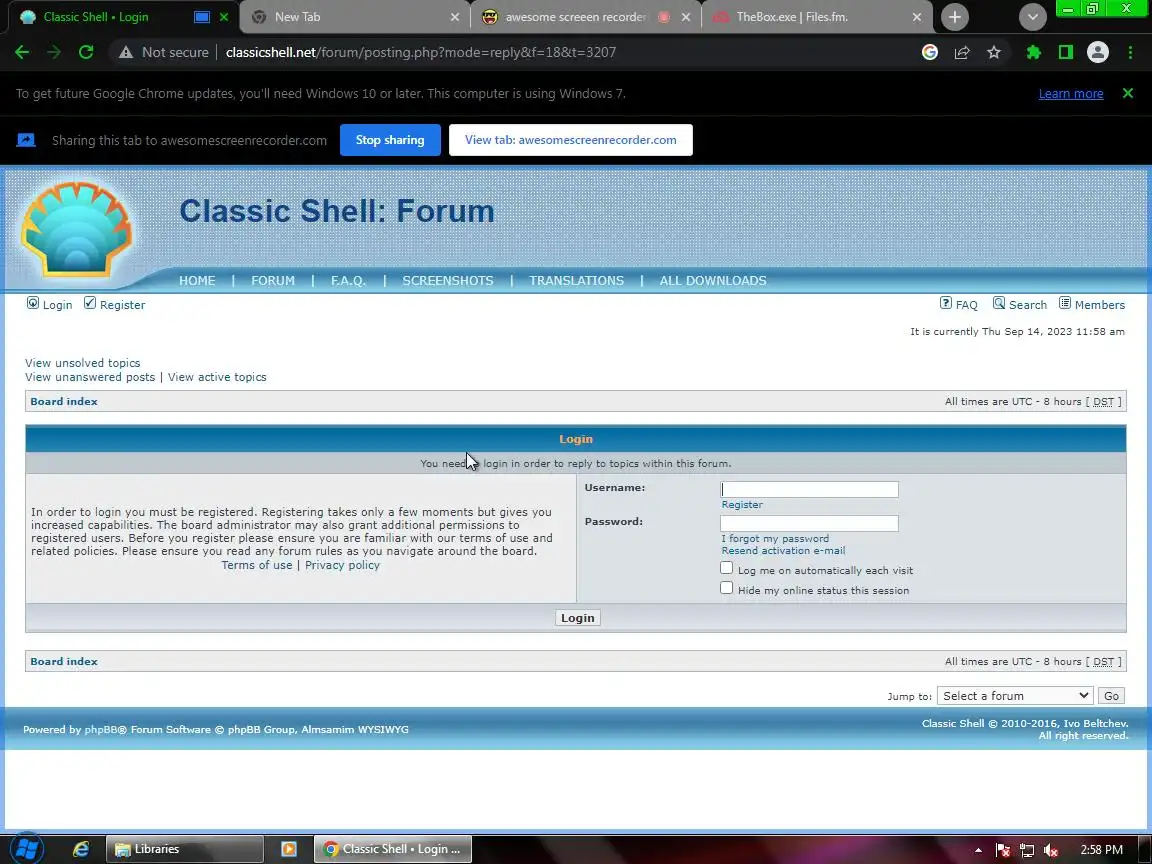Viewport: 1152px width, 864px height.
Task: Open the Extensions puzzle icon
Action: [1034, 52]
